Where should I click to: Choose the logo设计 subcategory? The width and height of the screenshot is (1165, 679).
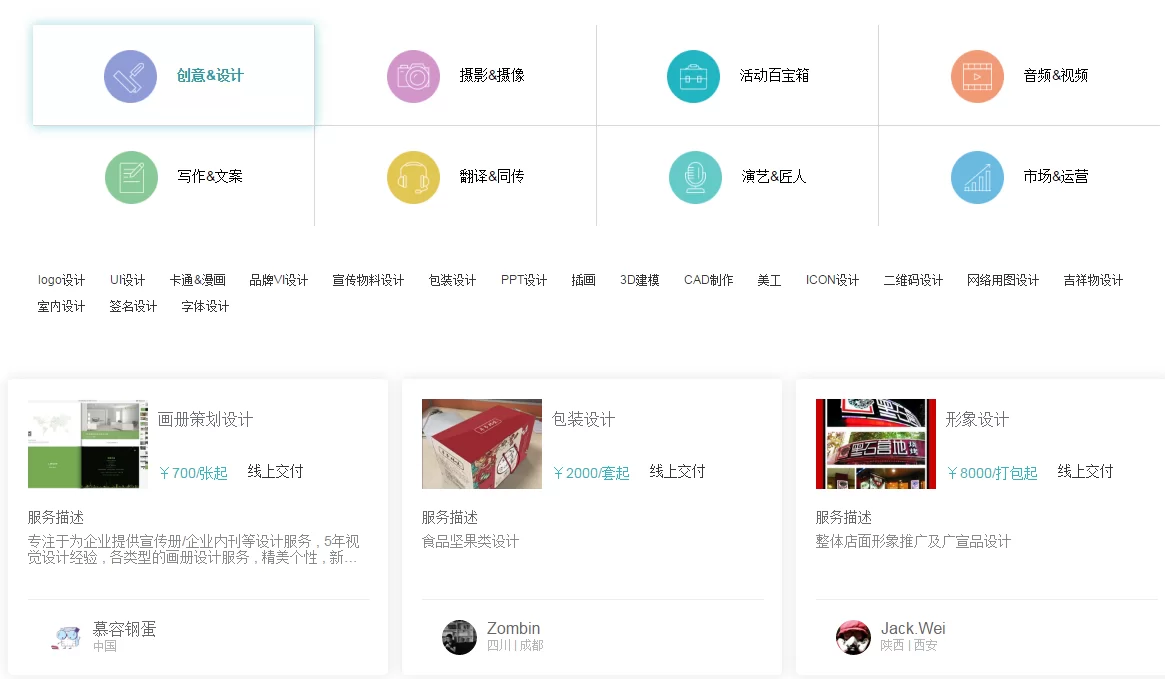pos(62,280)
